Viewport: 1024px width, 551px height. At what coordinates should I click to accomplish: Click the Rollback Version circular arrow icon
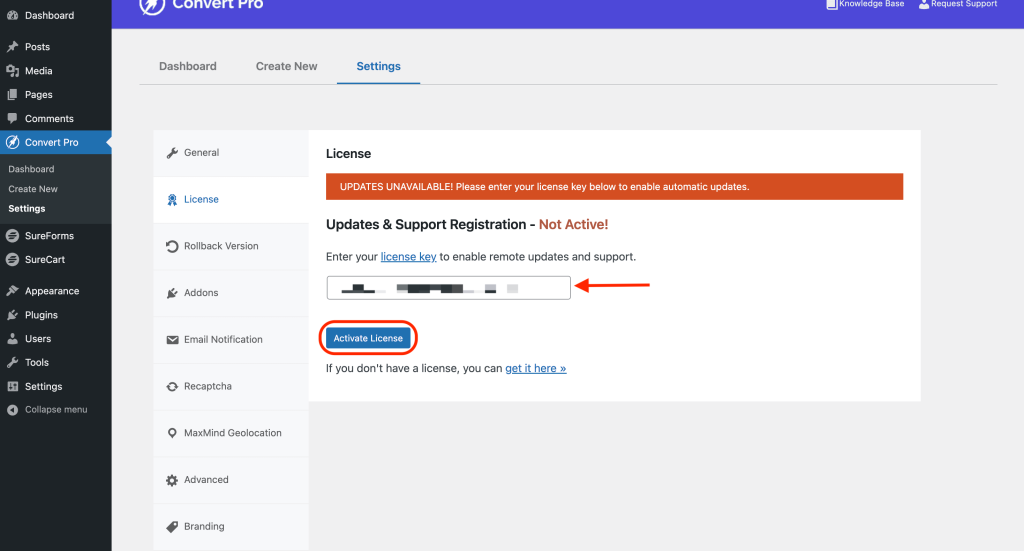(x=172, y=246)
